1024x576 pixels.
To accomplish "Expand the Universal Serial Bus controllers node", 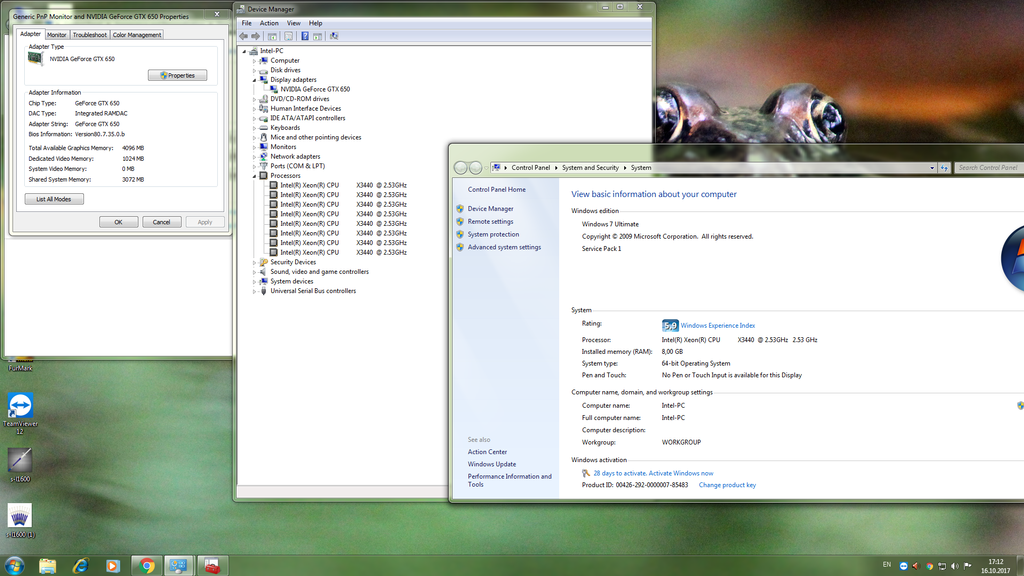I will point(255,291).
